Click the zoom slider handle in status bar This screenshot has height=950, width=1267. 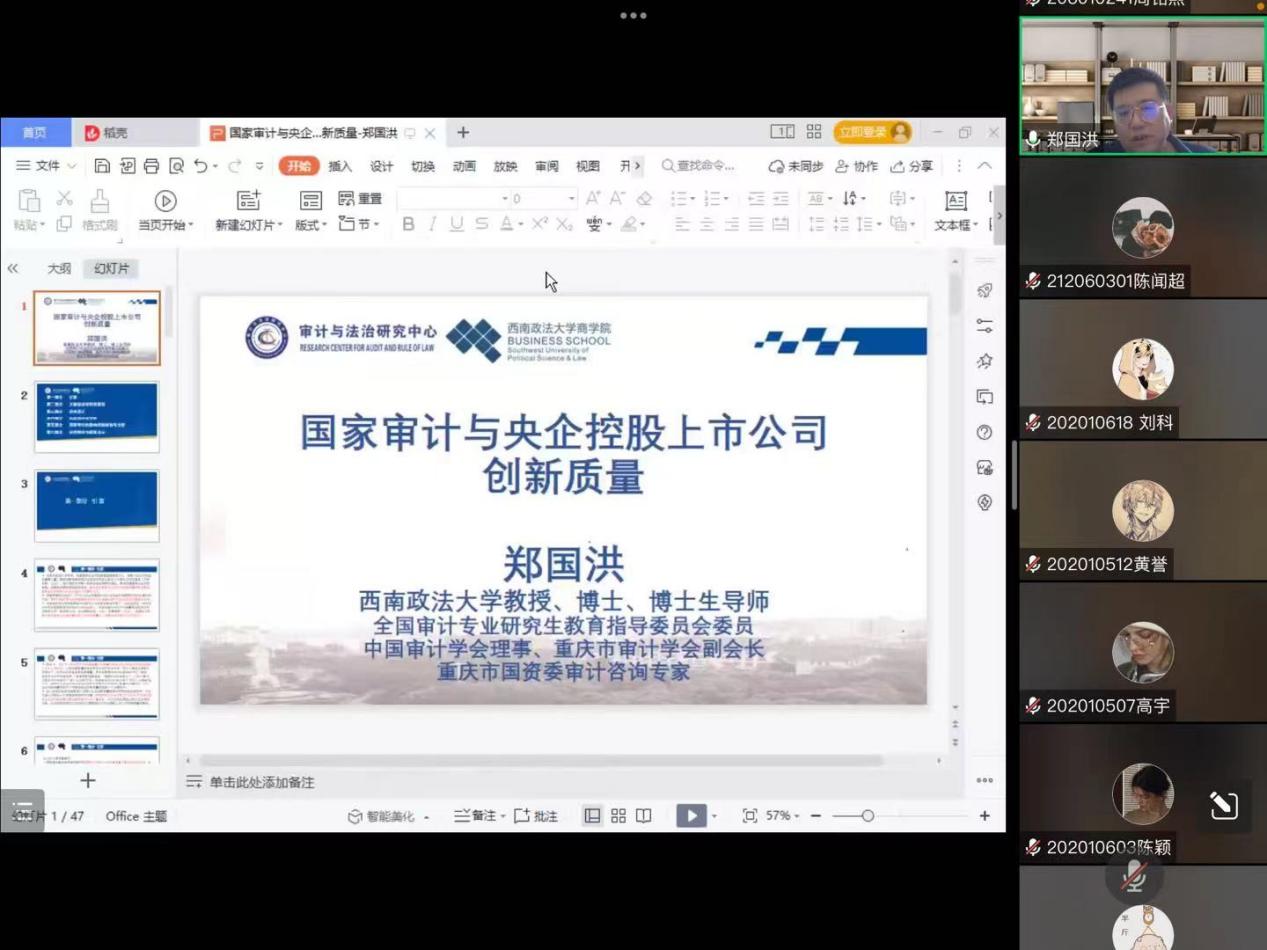[x=867, y=816]
